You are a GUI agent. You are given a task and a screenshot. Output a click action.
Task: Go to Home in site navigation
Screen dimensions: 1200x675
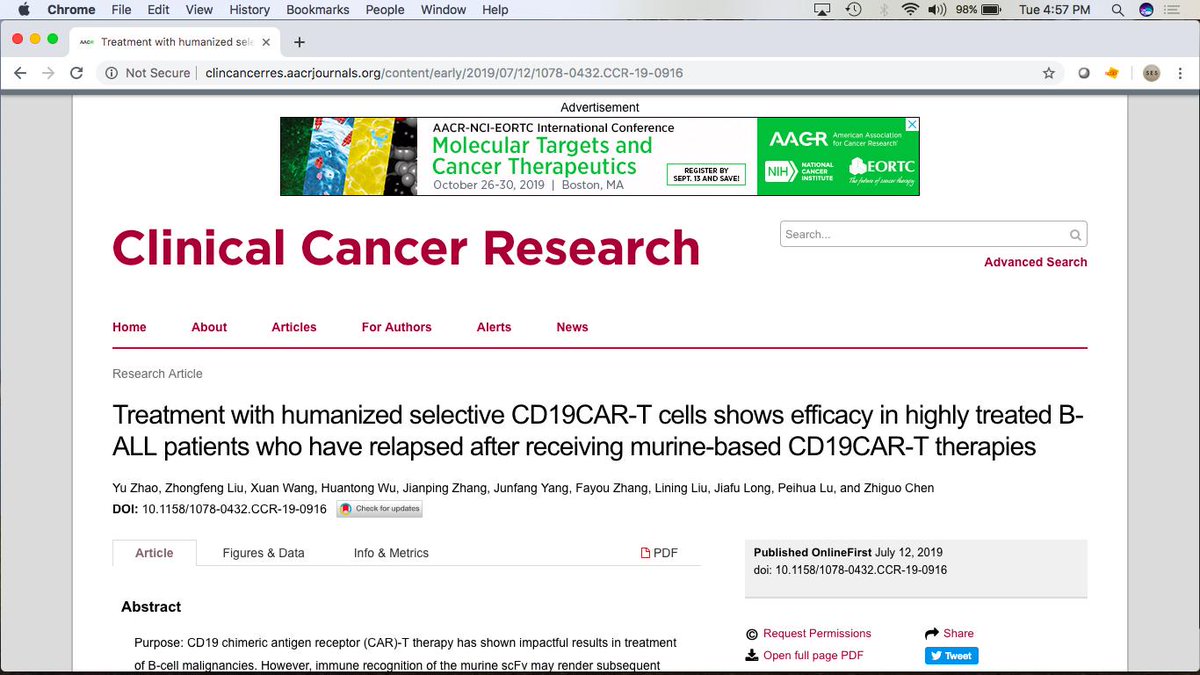click(129, 327)
